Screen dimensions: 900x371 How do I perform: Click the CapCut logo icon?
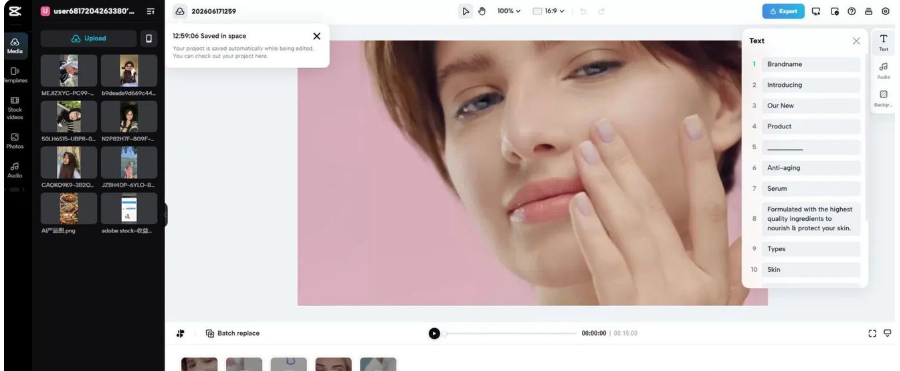[x=15, y=11]
